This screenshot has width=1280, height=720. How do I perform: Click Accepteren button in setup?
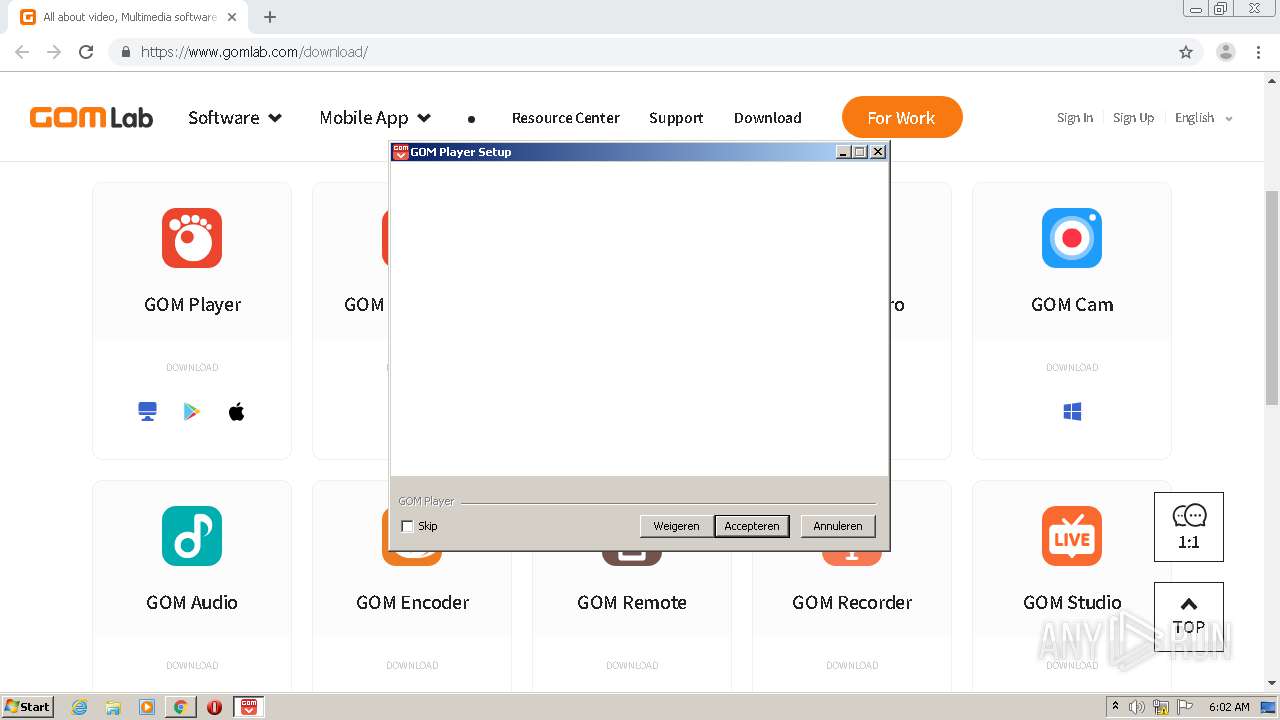point(752,526)
